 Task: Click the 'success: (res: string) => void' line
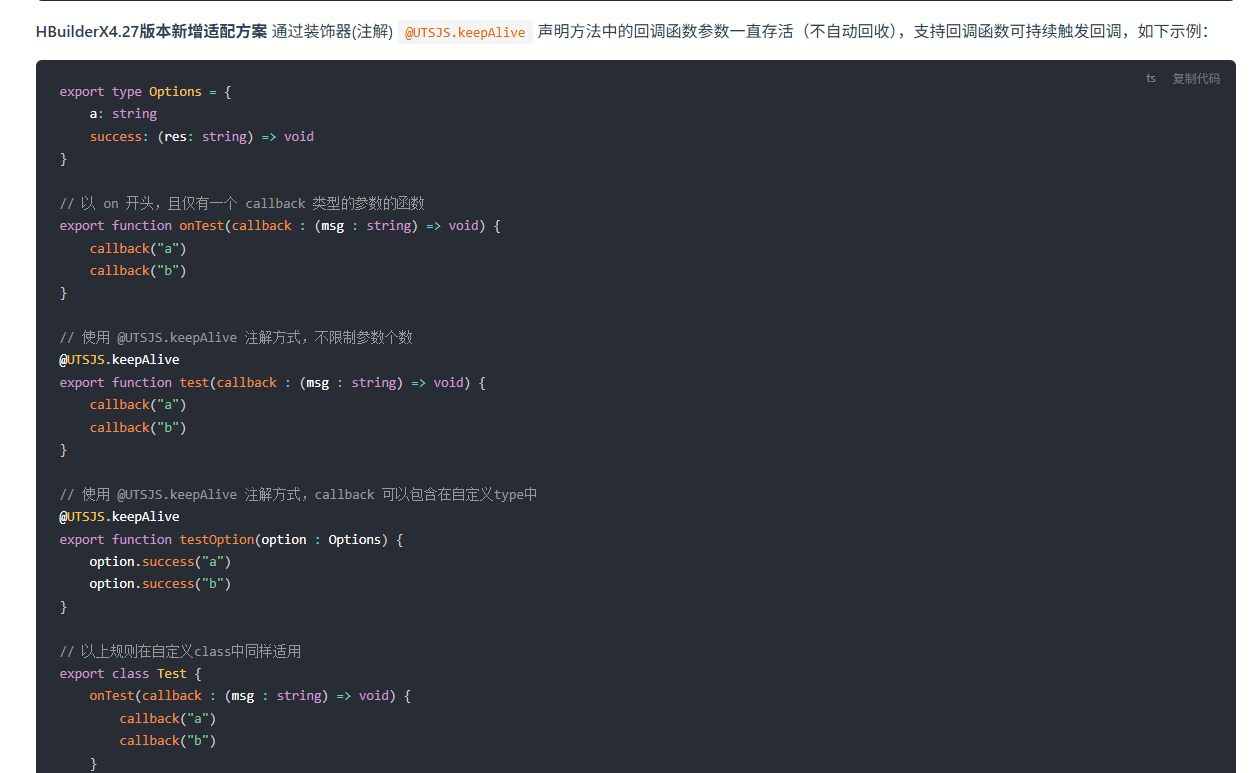click(201, 137)
